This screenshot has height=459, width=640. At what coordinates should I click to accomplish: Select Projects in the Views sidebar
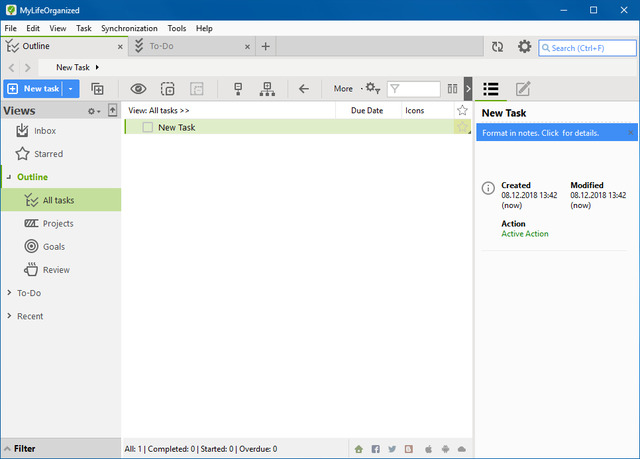pos(58,223)
